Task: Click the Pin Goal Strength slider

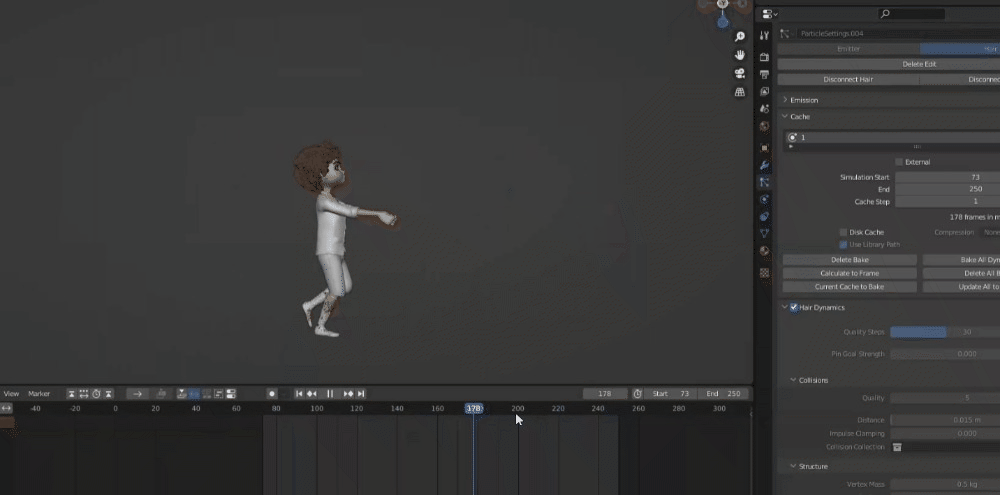Action: (x=945, y=354)
